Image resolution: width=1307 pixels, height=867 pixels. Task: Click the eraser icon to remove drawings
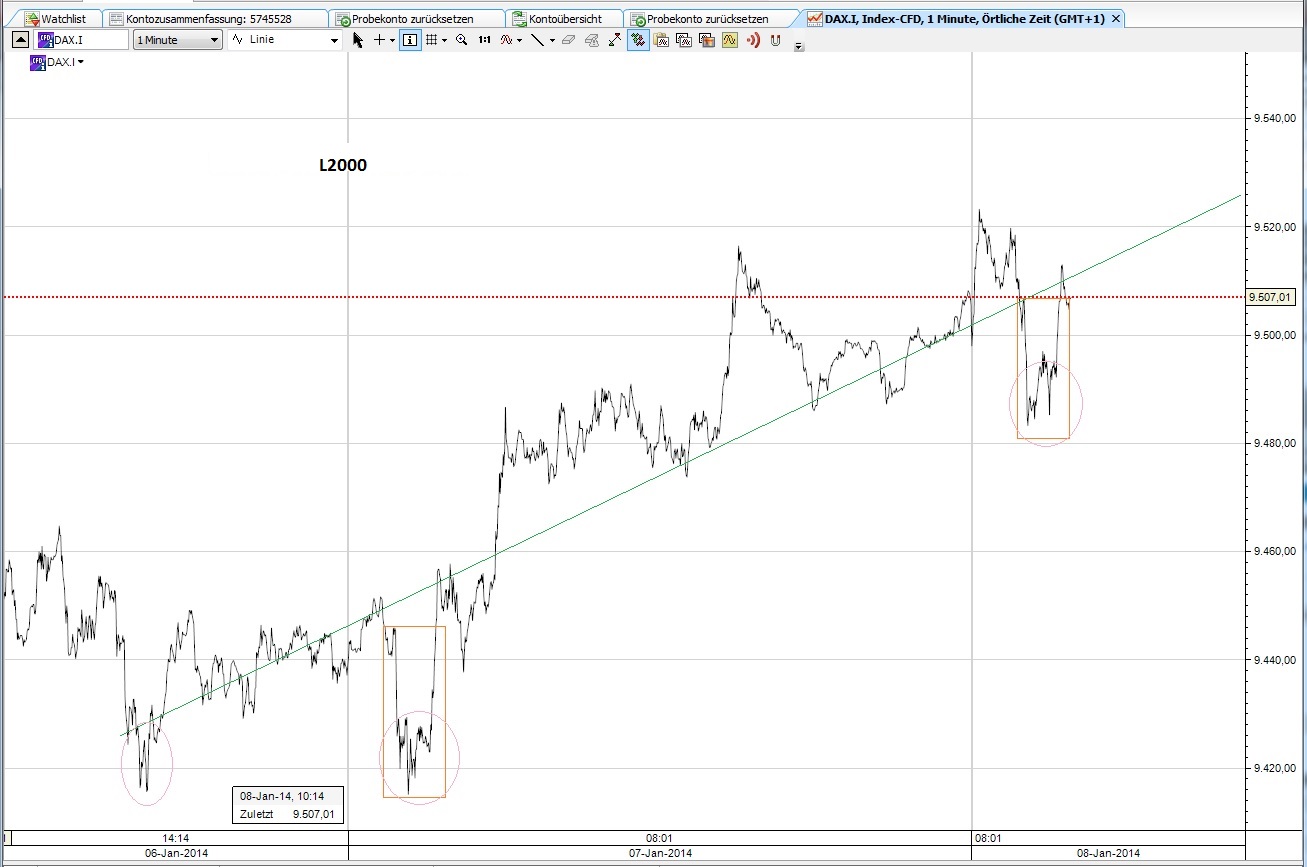pos(567,40)
